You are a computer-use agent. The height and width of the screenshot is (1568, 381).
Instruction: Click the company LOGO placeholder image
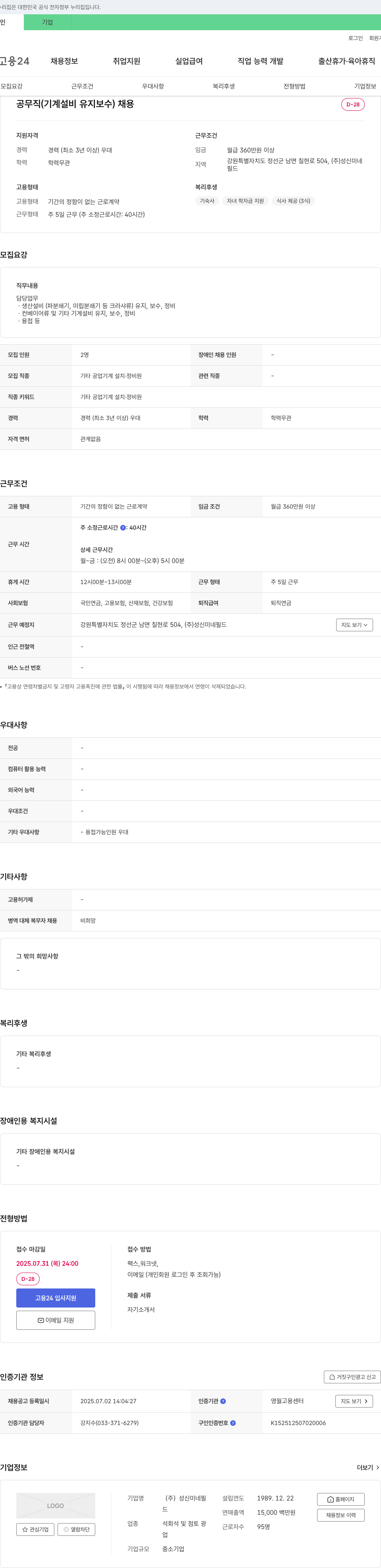pyautogui.click(x=56, y=1505)
